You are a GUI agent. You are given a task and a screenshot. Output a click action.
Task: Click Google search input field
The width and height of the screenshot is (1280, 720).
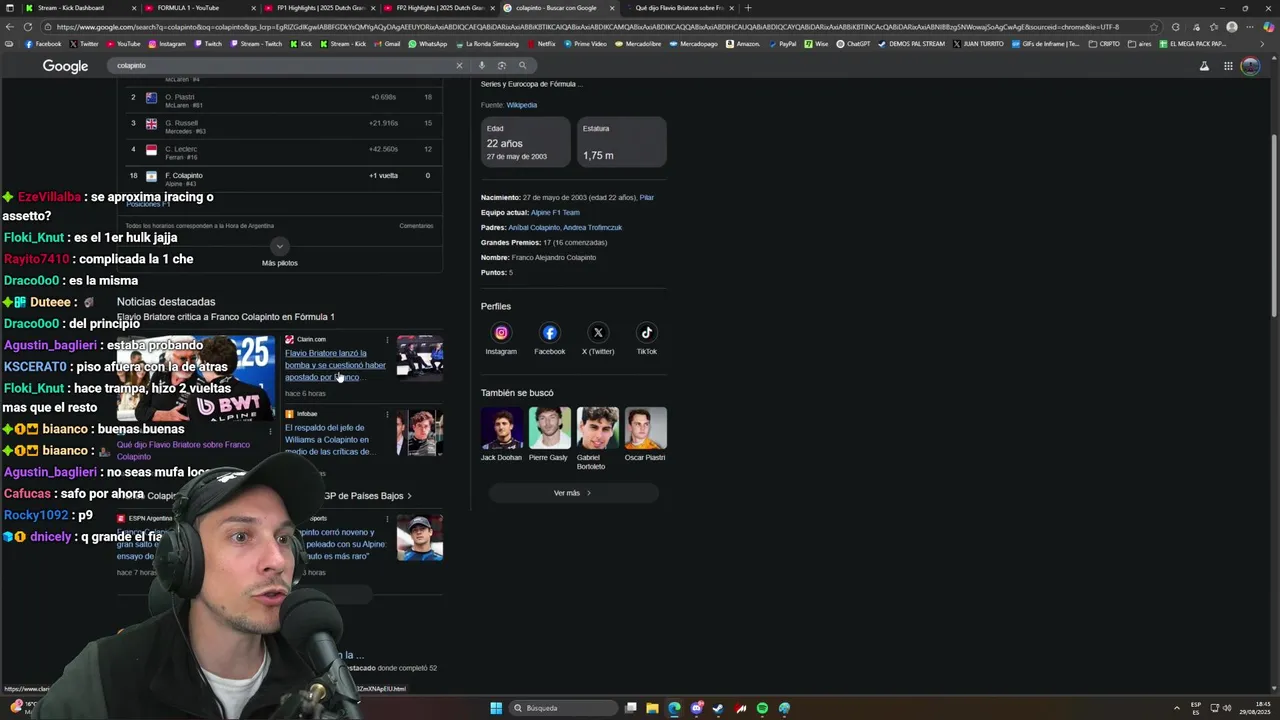point(280,65)
